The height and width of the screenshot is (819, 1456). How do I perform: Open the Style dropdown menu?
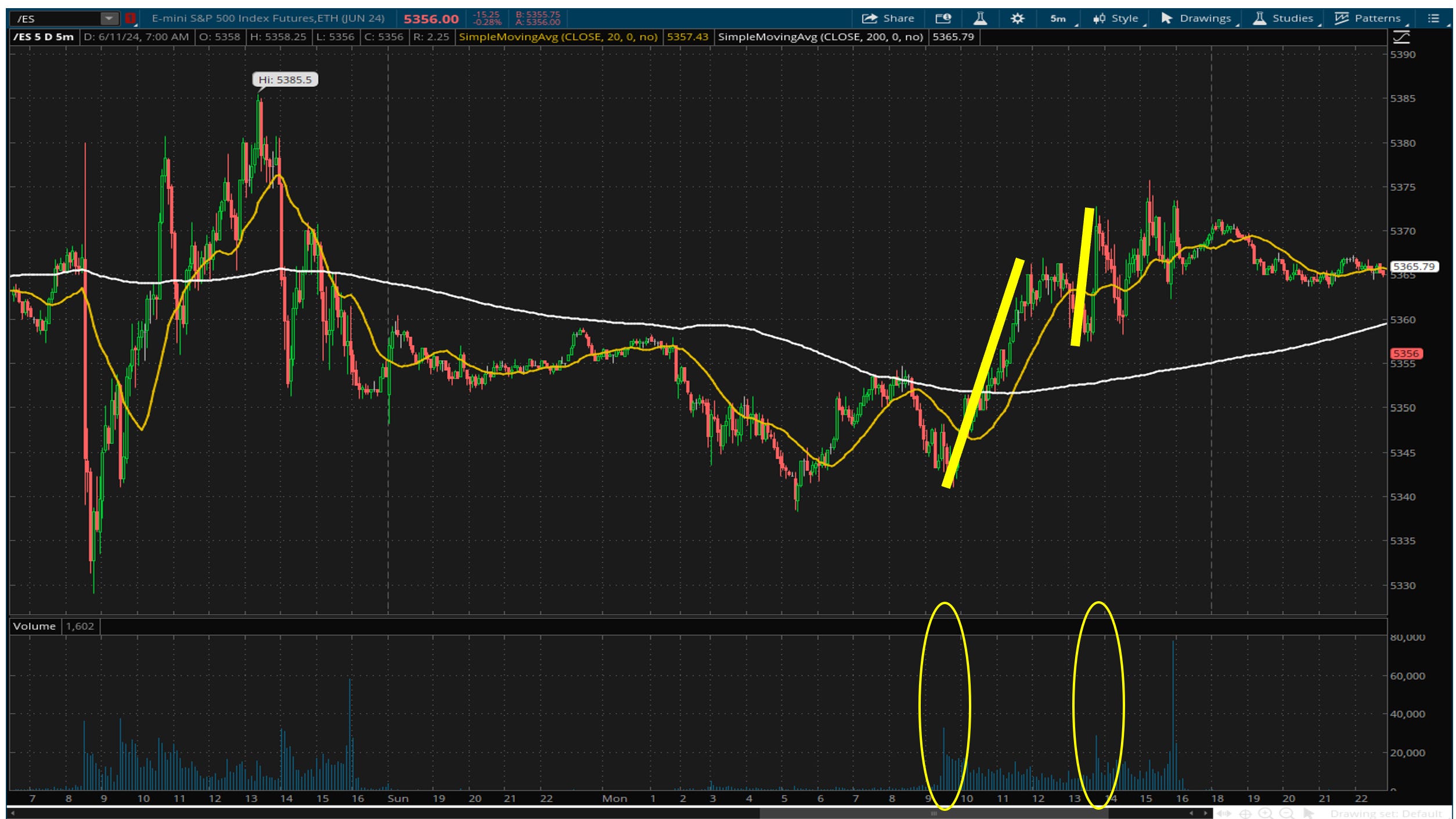pyautogui.click(x=1116, y=19)
